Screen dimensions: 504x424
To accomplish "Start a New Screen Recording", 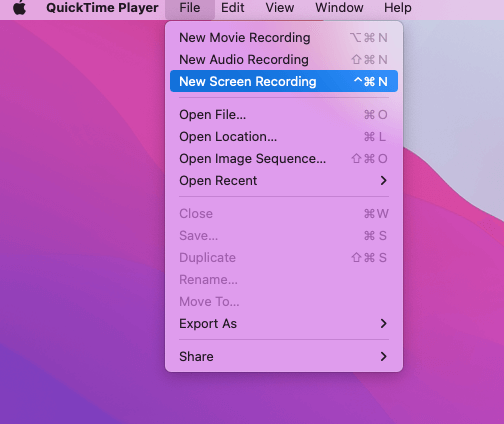I will click(284, 81).
